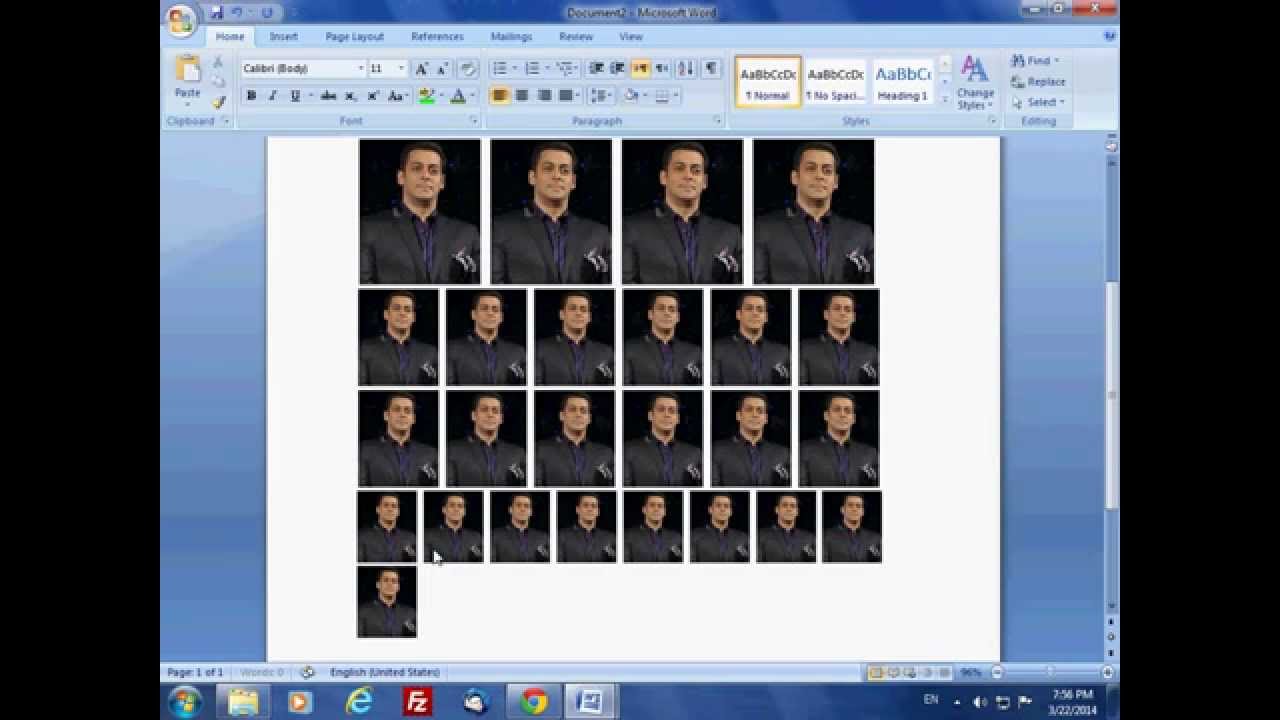Image resolution: width=1280 pixels, height=720 pixels.
Task: Click the zoom slider handle
Action: coord(1049,672)
